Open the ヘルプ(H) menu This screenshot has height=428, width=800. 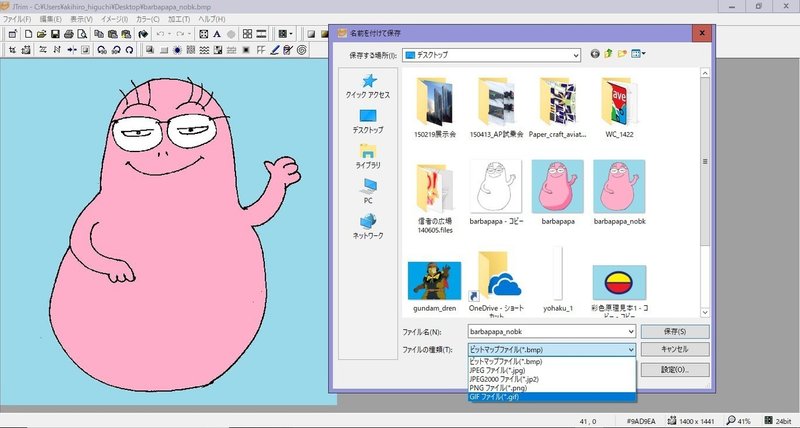211,19
